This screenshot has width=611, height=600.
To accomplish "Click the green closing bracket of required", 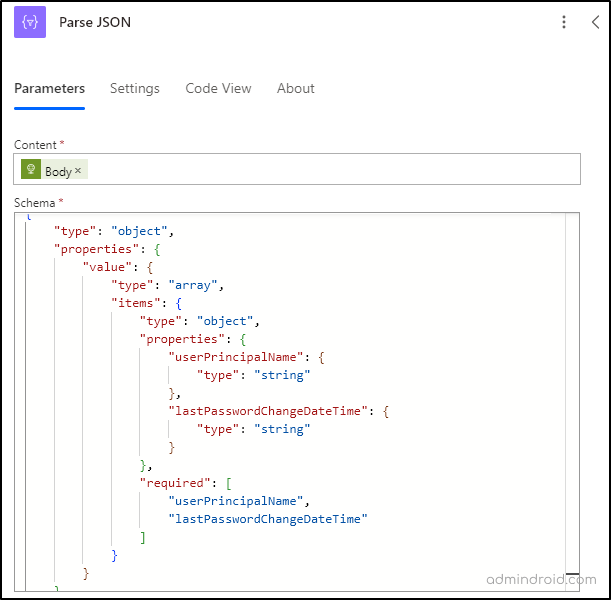I will (143, 537).
